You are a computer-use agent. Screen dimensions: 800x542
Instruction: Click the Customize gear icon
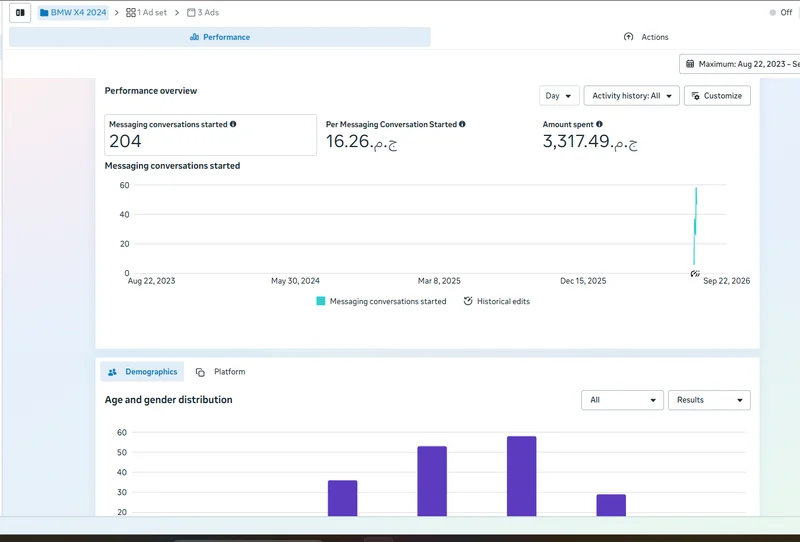click(x=695, y=96)
